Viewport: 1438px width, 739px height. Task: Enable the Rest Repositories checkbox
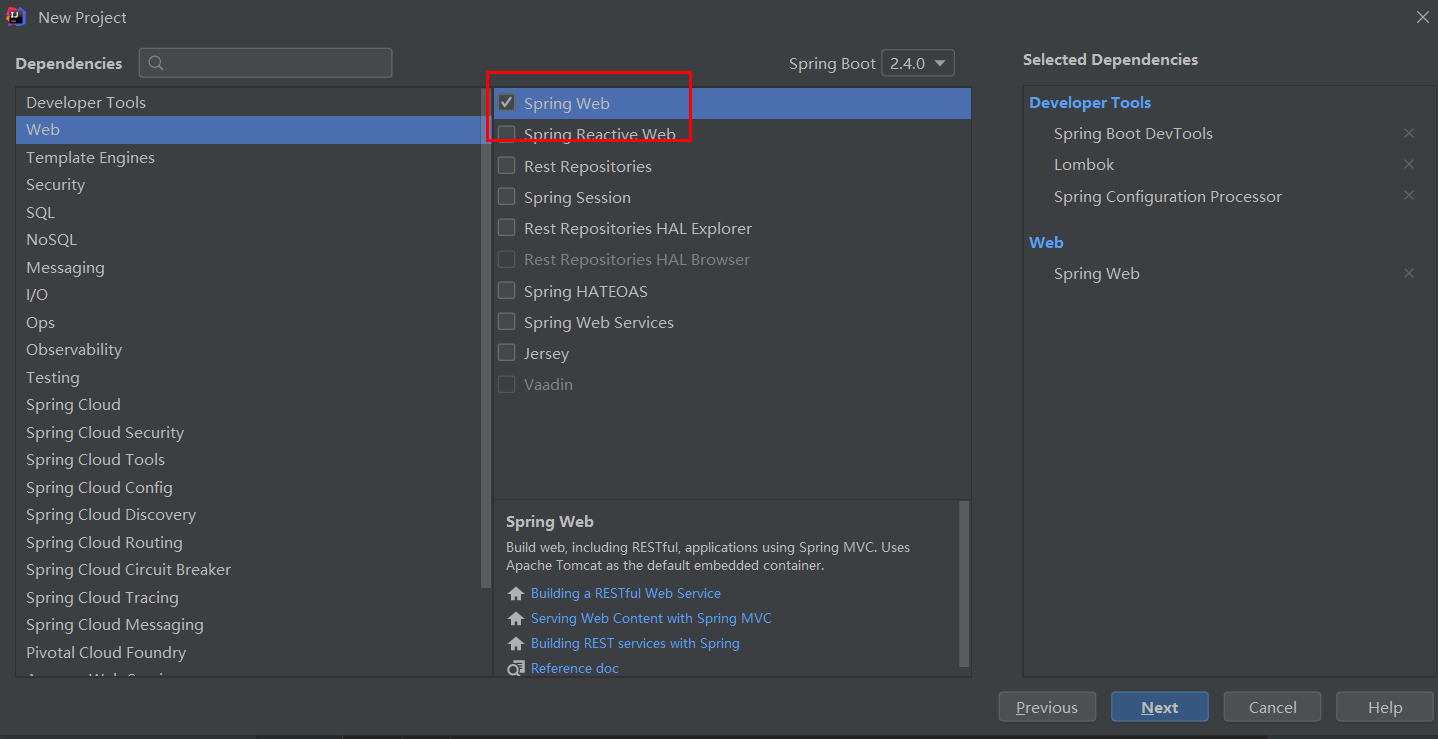point(507,166)
